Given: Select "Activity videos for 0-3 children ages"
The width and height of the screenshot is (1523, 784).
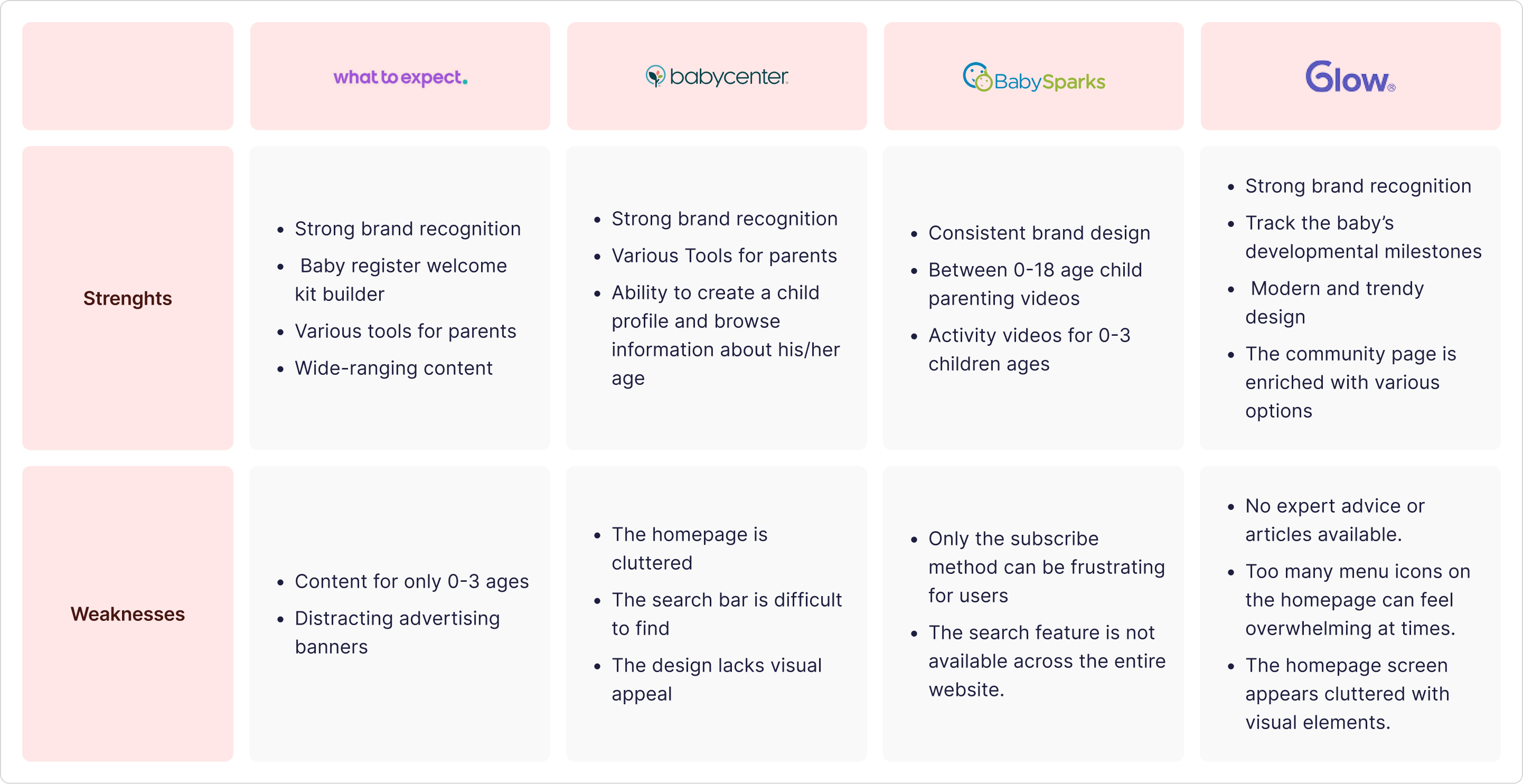Looking at the screenshot, I should point(1029,350).
